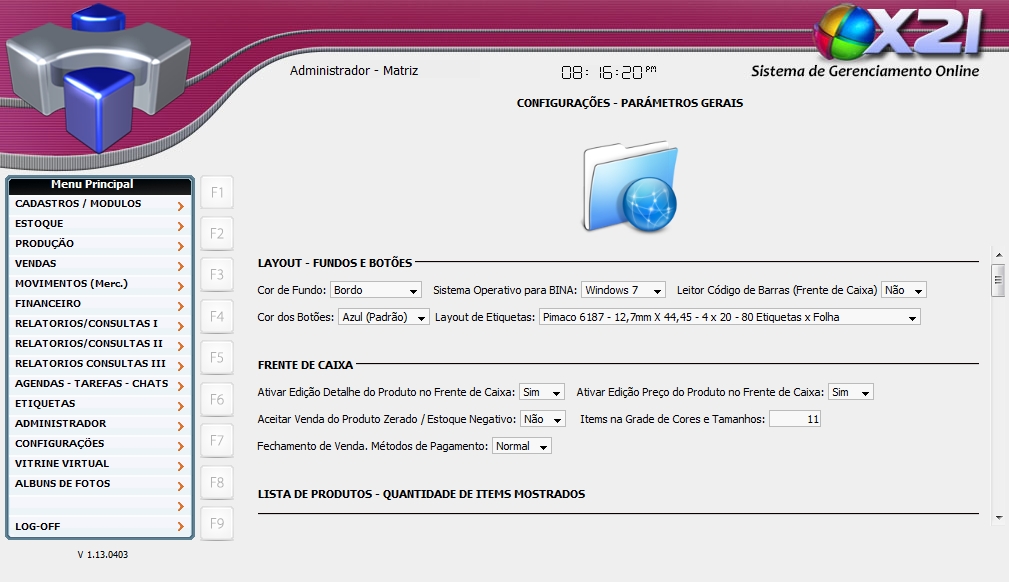
Task: Click the blue globe folder icon
Action: click(630, 186)
